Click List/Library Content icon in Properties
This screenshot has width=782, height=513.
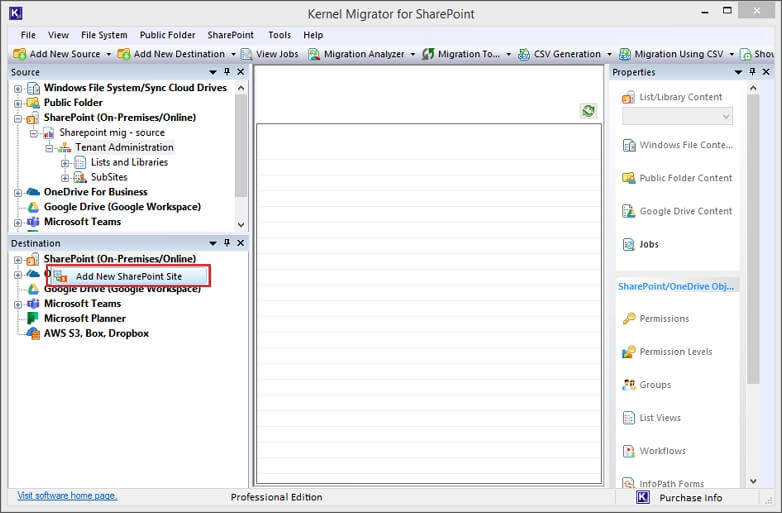[x=628, y=97]
